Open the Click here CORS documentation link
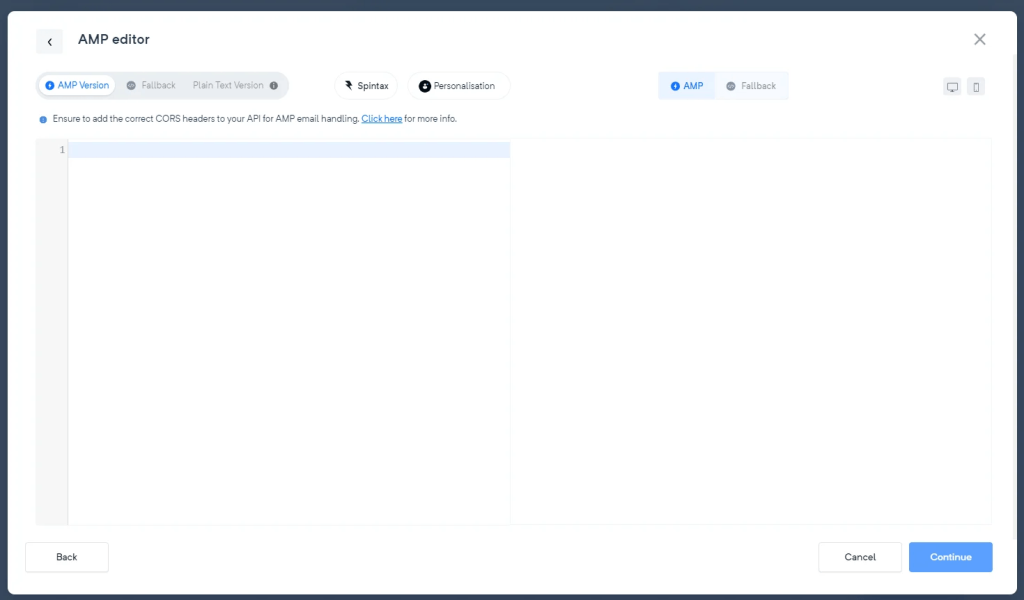Viewport: 1024px width, 600px height. [x=381, y=118]
